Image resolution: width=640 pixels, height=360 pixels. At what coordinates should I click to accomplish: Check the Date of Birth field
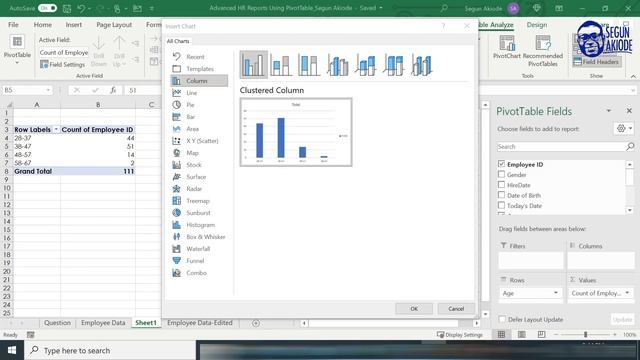pyautogui.click(x=501, y=195)
